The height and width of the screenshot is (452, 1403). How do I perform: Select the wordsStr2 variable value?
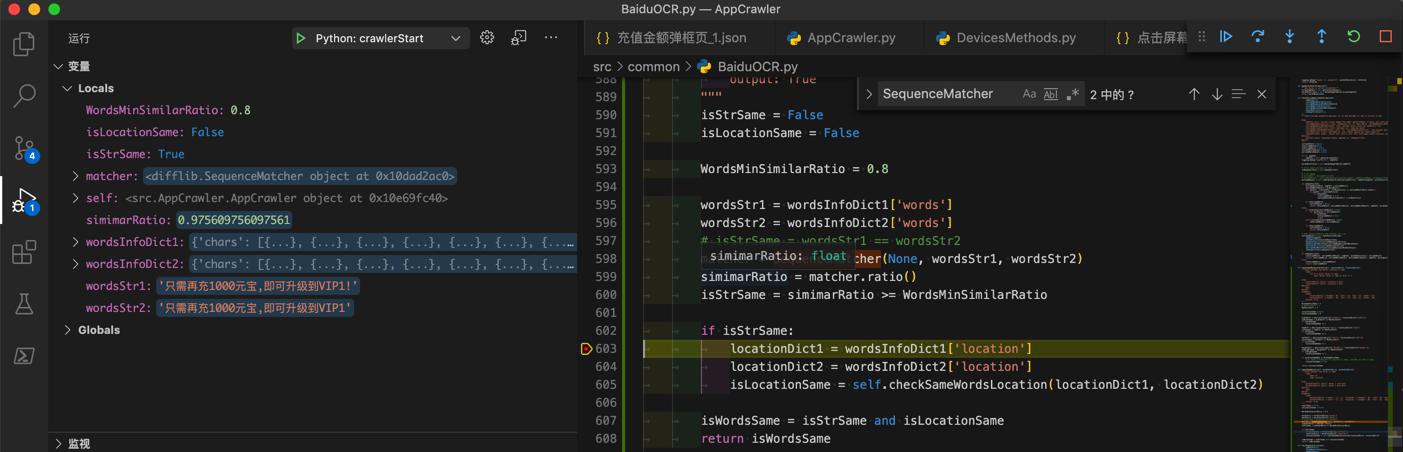click(256, 308)
